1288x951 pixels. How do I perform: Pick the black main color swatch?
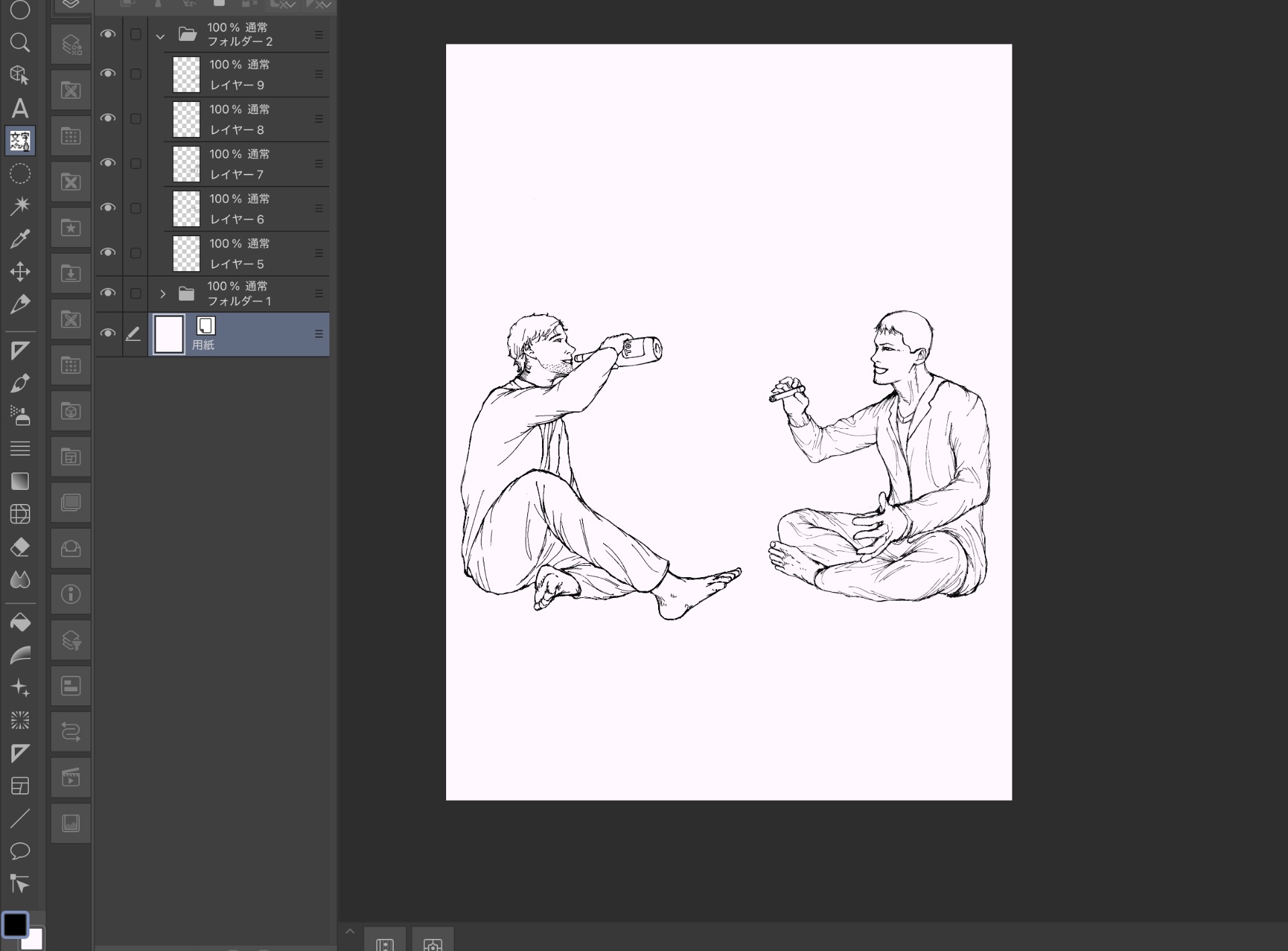[x=15, y=924]
